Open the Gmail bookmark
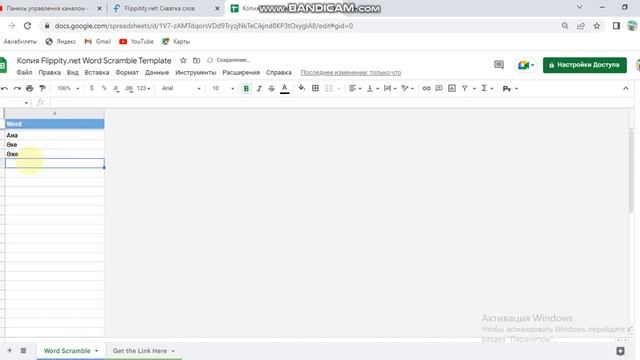Viewport: 640px width, 360px height. coord(98,42)
